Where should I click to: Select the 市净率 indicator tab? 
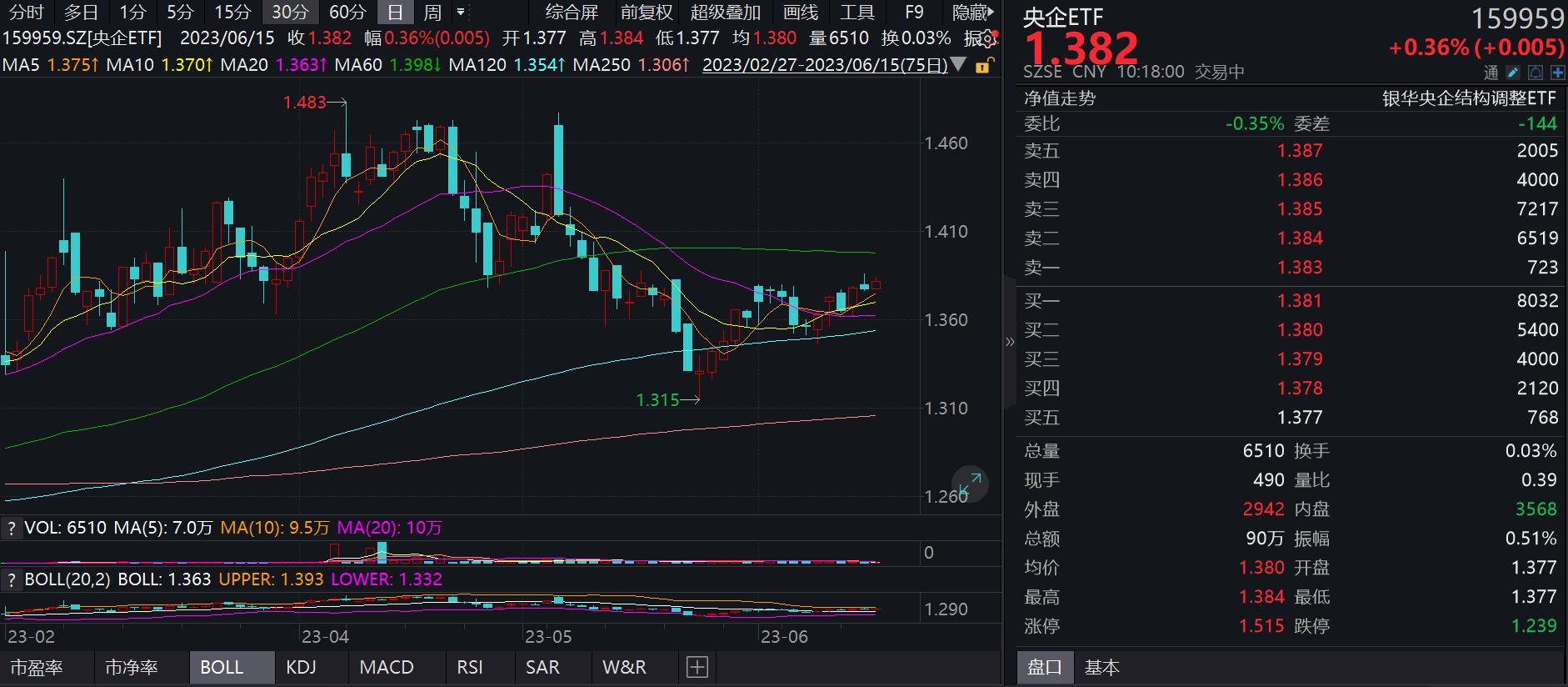coord(131,667)
